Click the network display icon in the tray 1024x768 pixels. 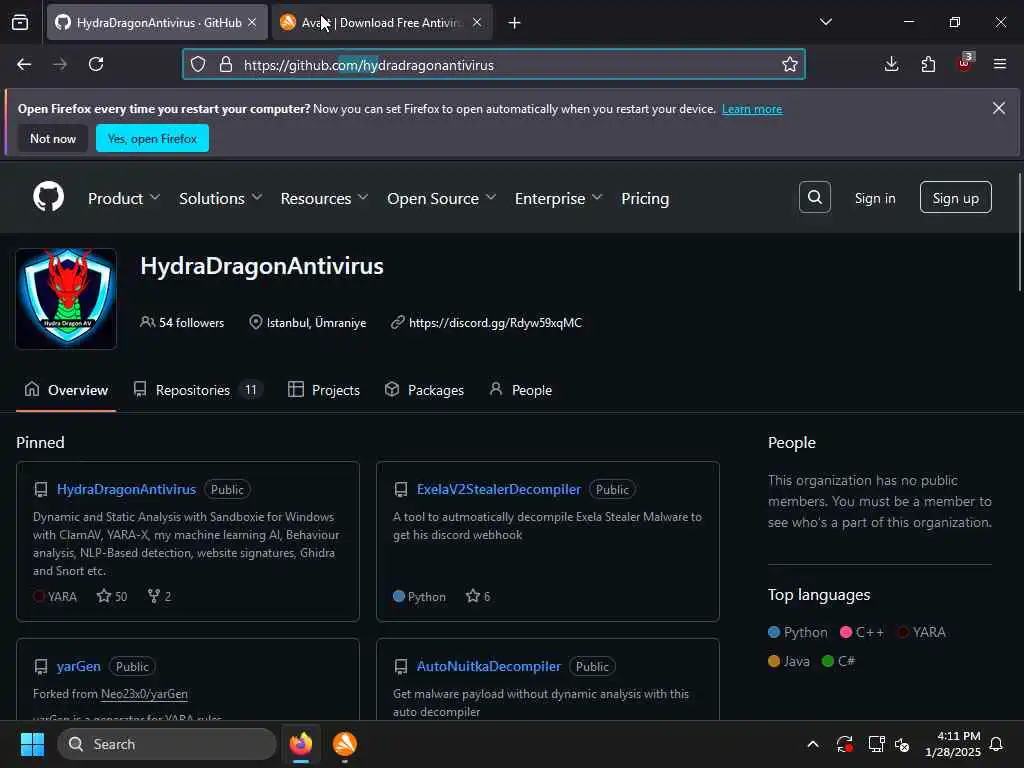pos(876,744)
